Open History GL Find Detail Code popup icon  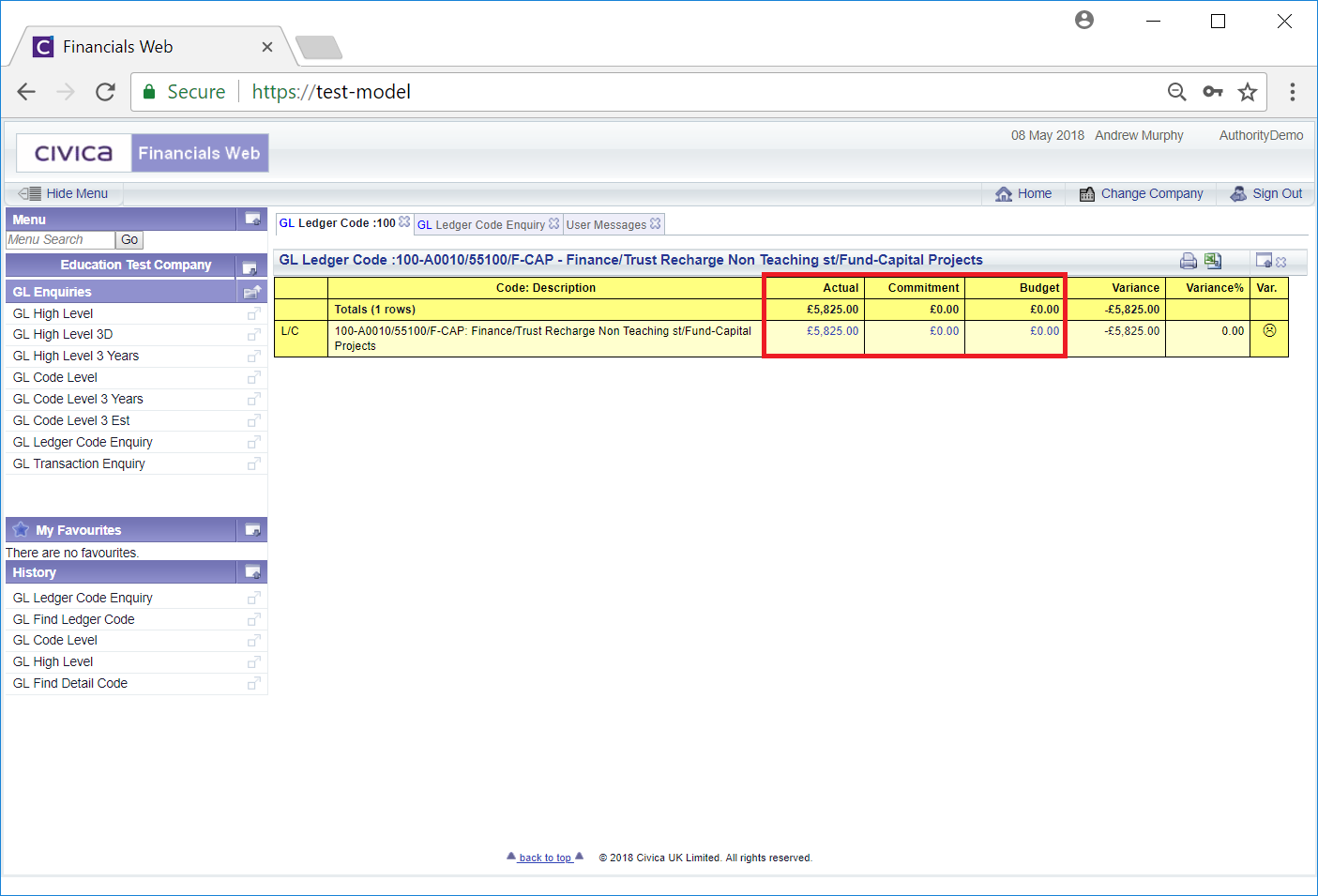[253, 684]
